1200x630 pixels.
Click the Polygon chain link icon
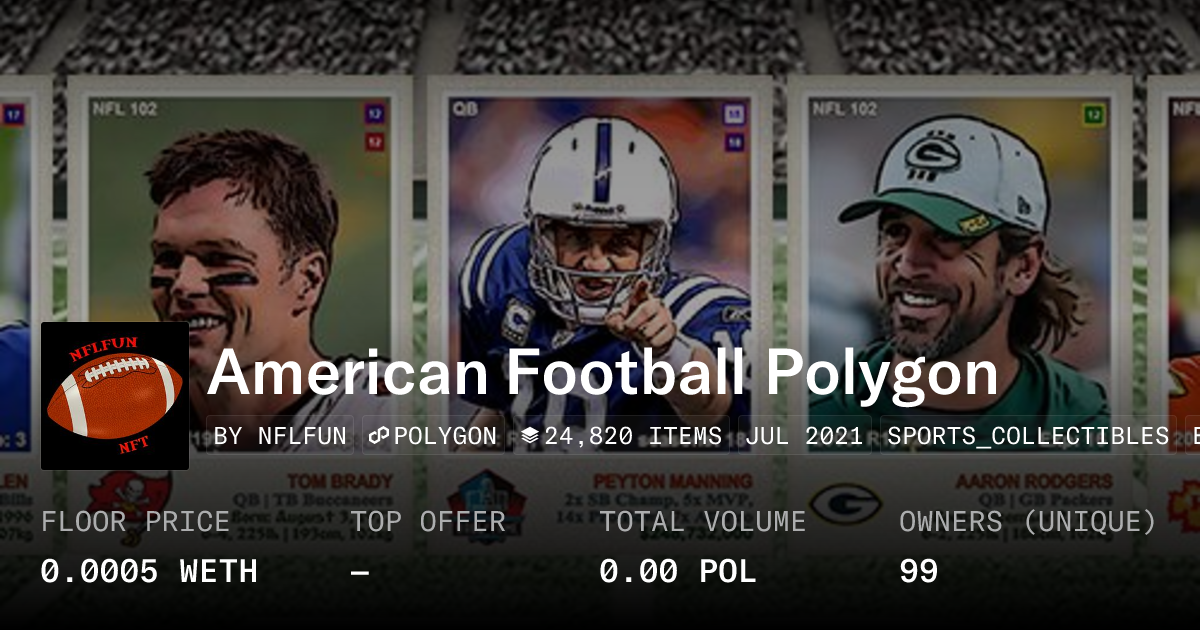[x=379, y=436]
